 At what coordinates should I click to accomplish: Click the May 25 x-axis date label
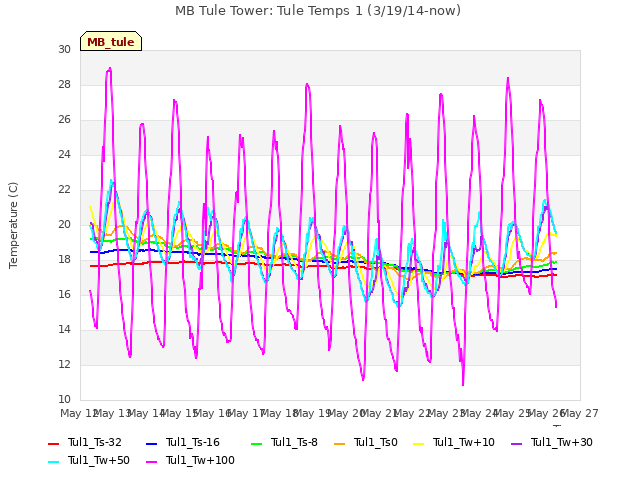[513, 413]
